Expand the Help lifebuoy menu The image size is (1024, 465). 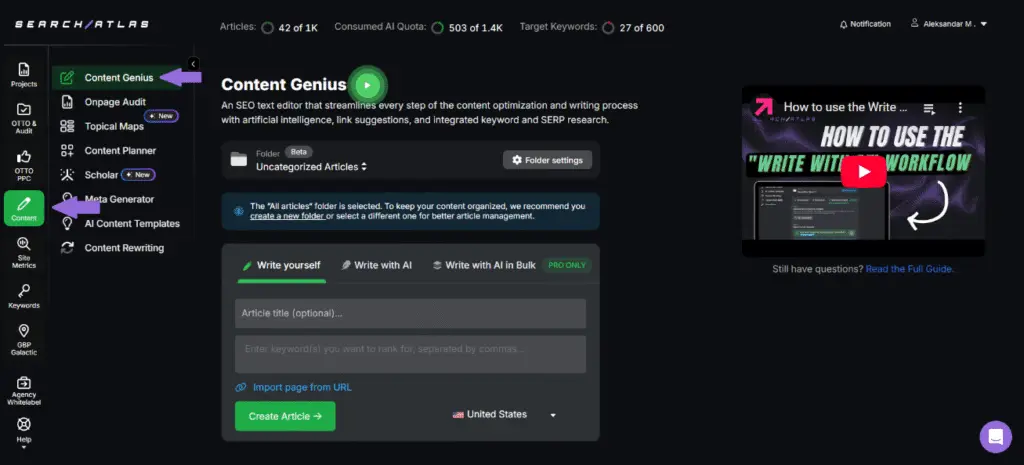pyautogui.click(x=24, y=433)
